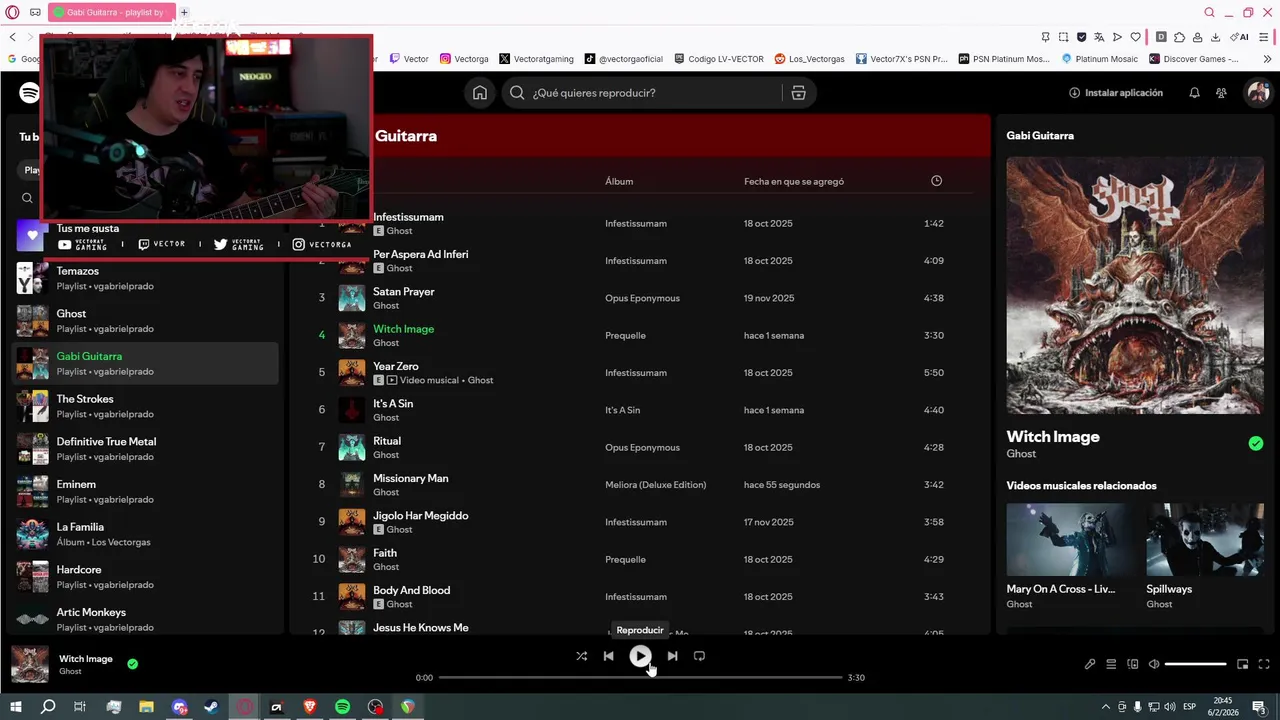Open the user profile avatar
Viewport: 1280px width, 720px height.
[1258, 93]
